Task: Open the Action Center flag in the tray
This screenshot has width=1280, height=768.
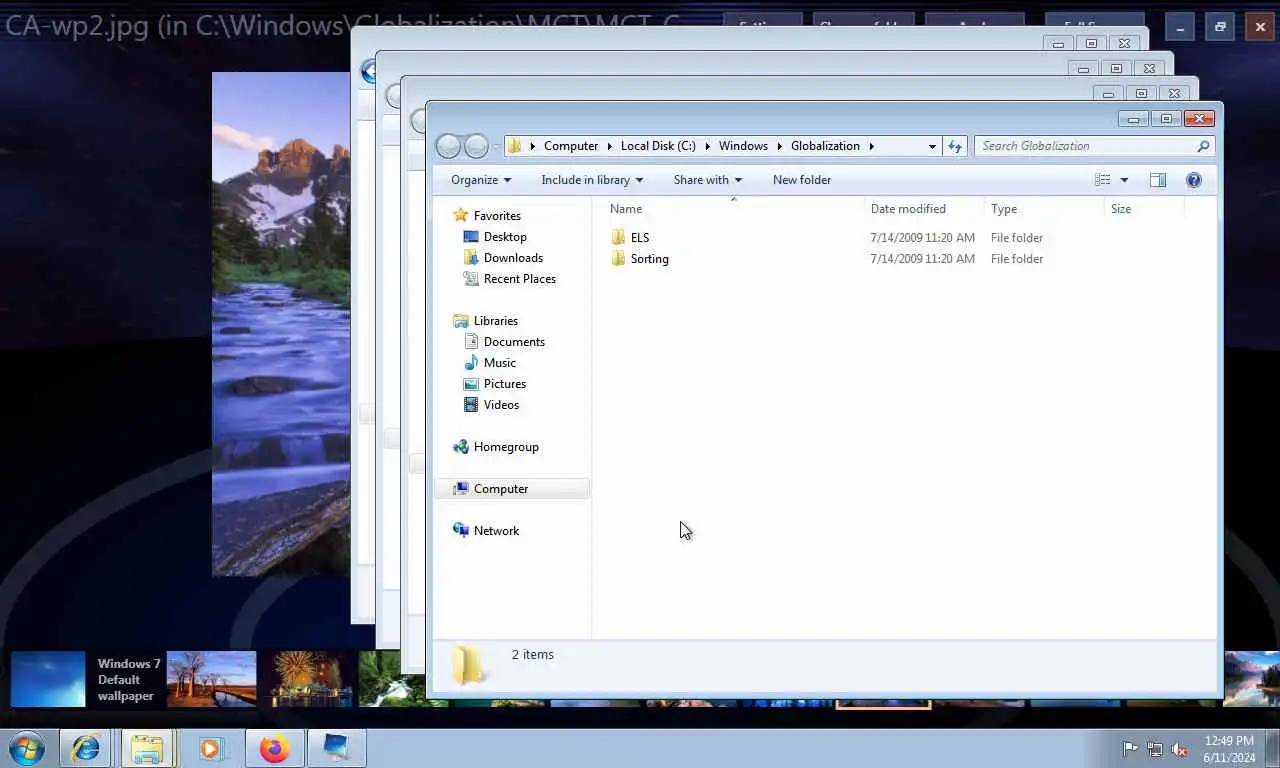Action: click(1130, 749)
